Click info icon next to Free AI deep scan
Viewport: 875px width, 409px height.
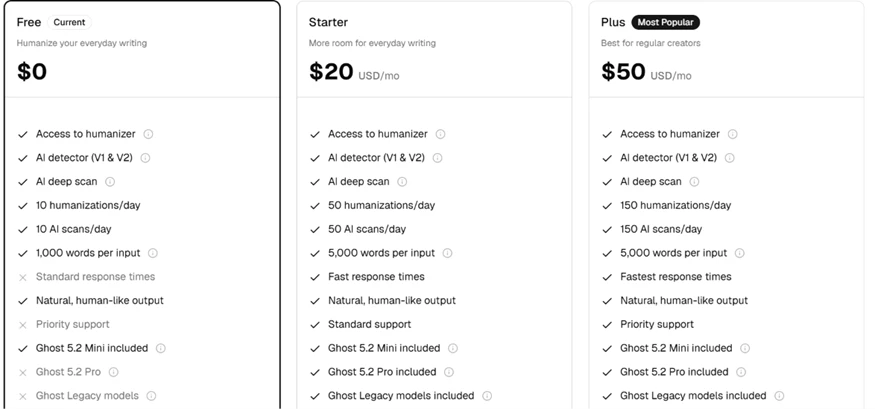coord(110,181)
